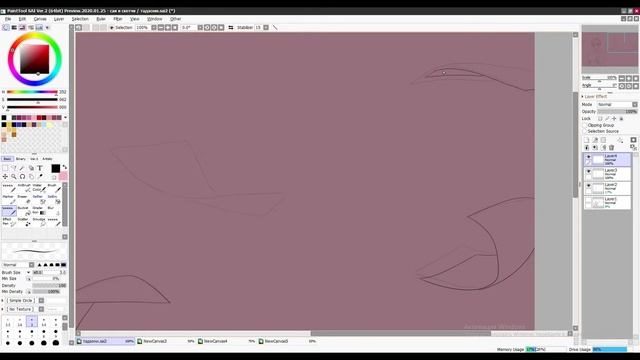
Task: Open the Layer menu
Action: 59,19
